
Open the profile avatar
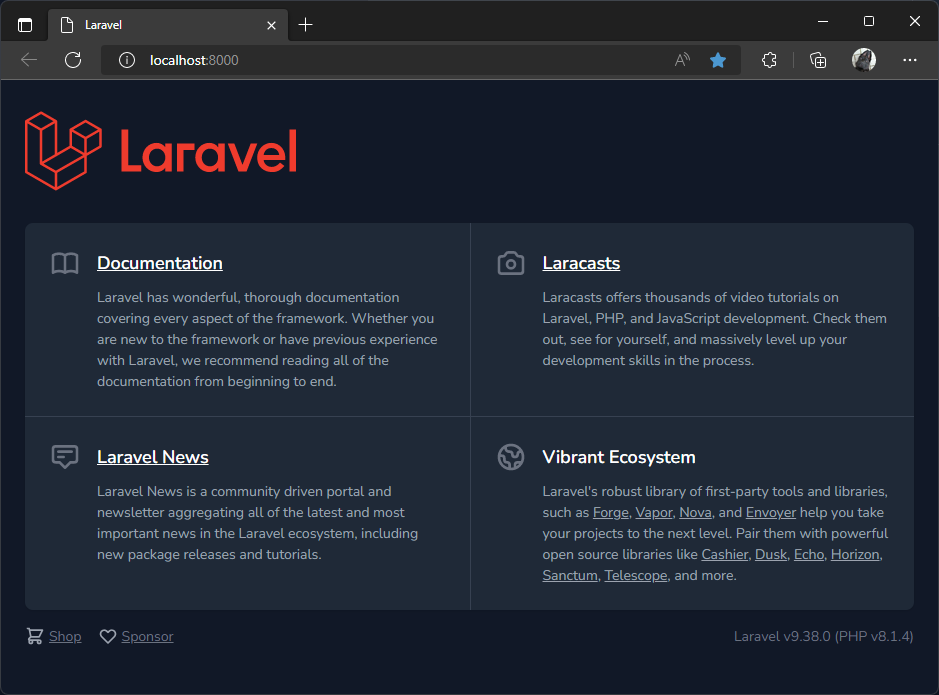coord(864,60)
